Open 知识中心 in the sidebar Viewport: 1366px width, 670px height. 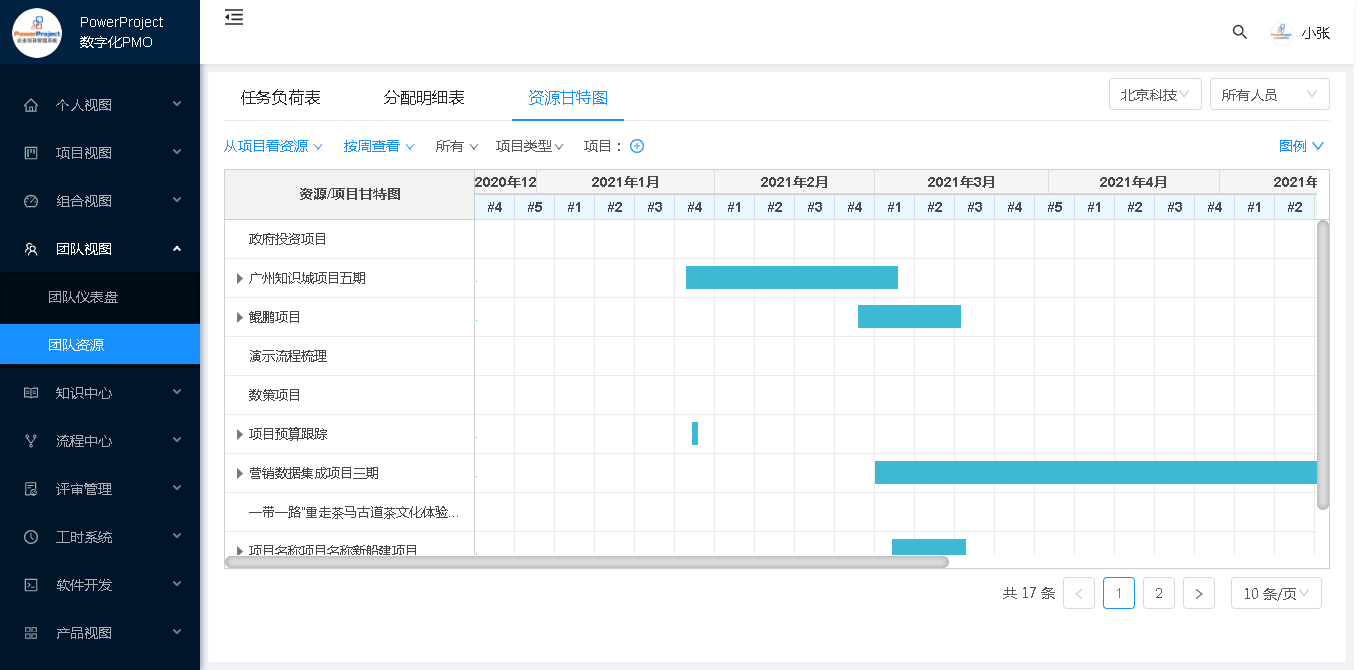(x=100, y=393)
